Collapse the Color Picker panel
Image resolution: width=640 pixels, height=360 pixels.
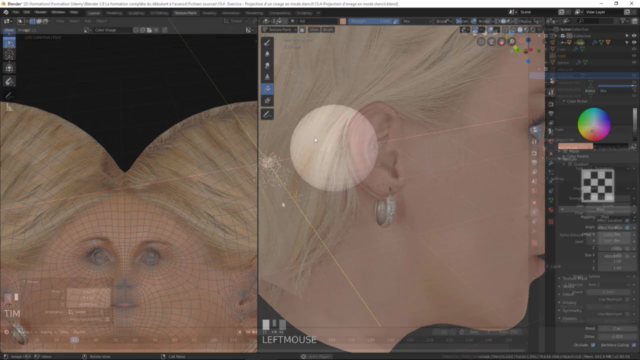[x=576, y=101]
